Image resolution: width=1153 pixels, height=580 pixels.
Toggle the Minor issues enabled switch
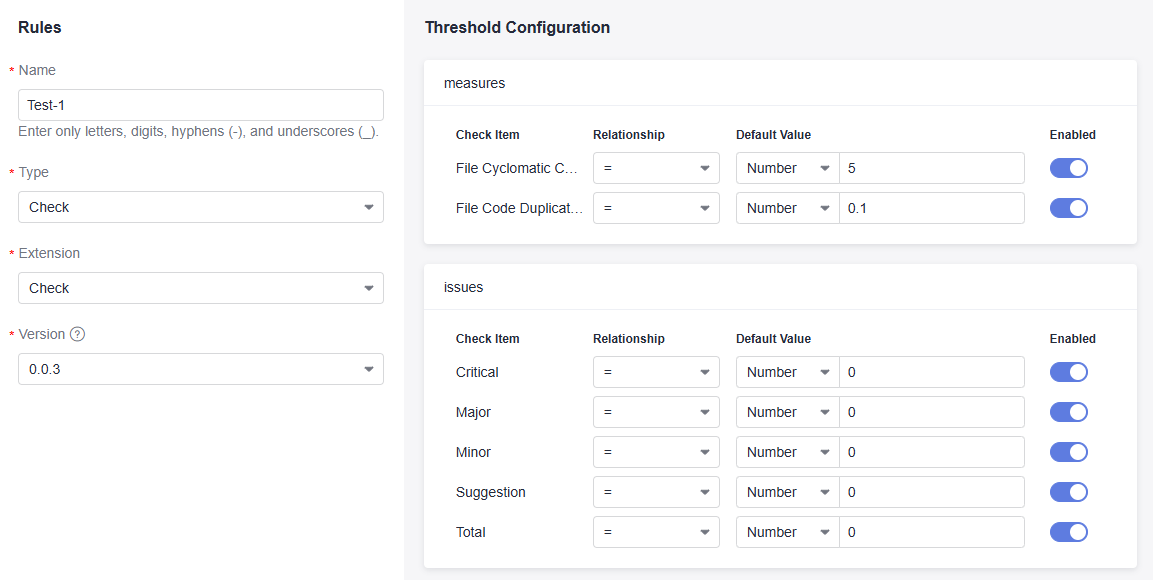tap(1068, 452)
